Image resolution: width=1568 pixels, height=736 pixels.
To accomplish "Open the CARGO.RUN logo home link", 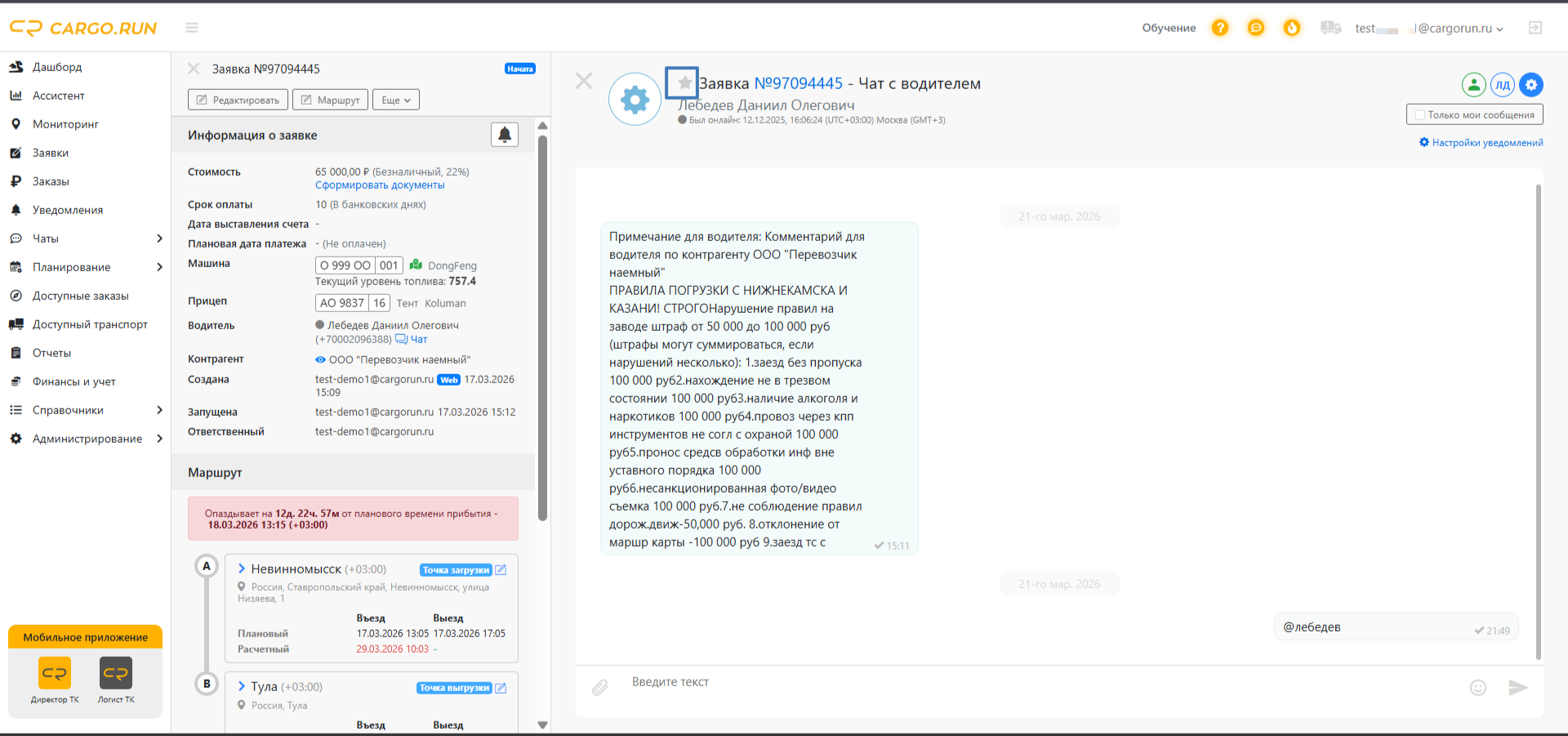I will click(x=83, y=28).
